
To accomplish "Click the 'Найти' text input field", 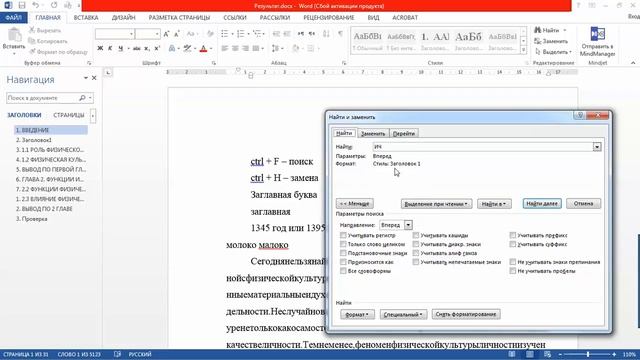I will click(483, 147).
